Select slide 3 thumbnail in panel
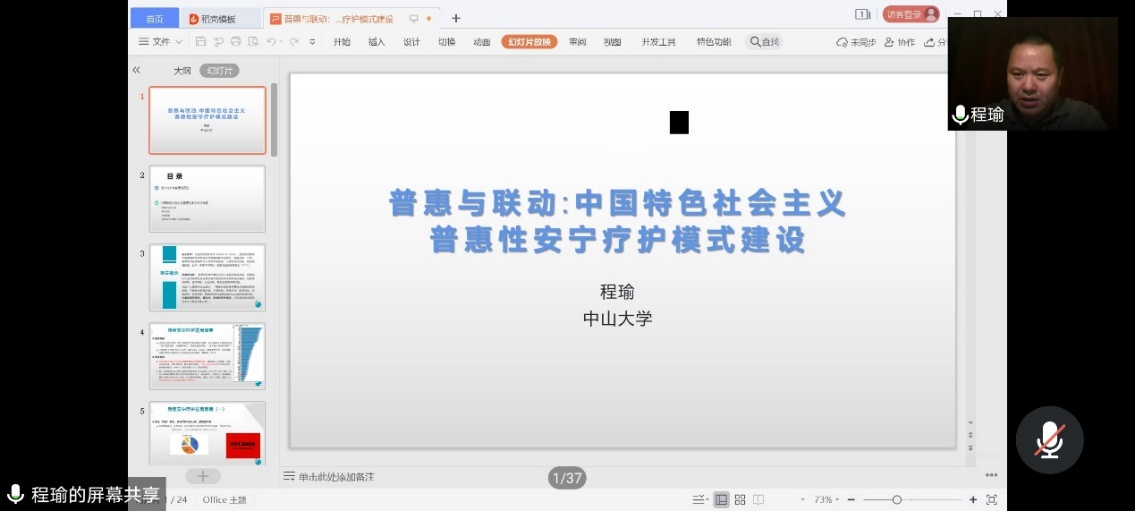 (207, 277)
